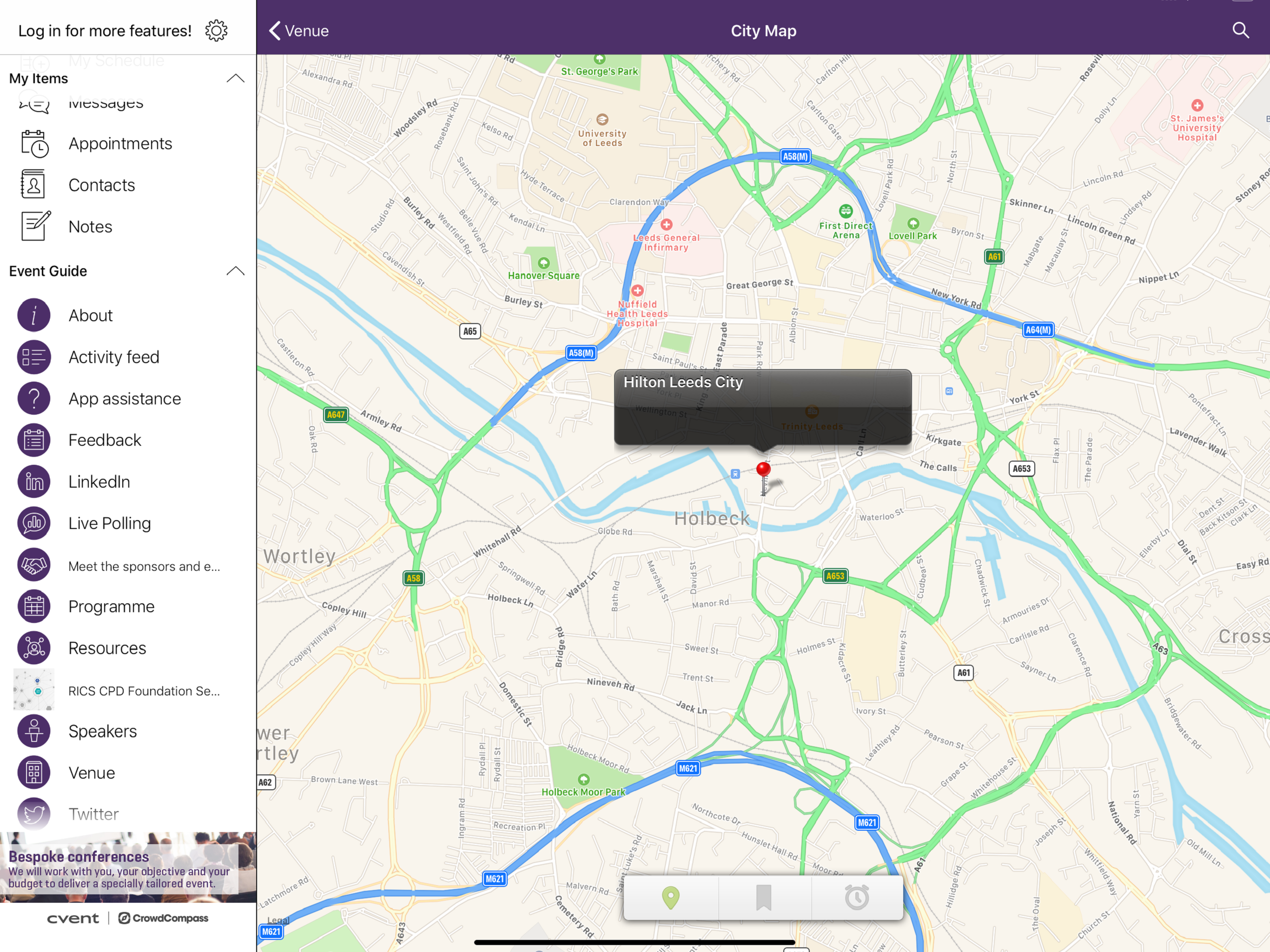The width and height of the screenshot is (1270, 952).
Task: Open settings gear icon
Action: point(217,31)
